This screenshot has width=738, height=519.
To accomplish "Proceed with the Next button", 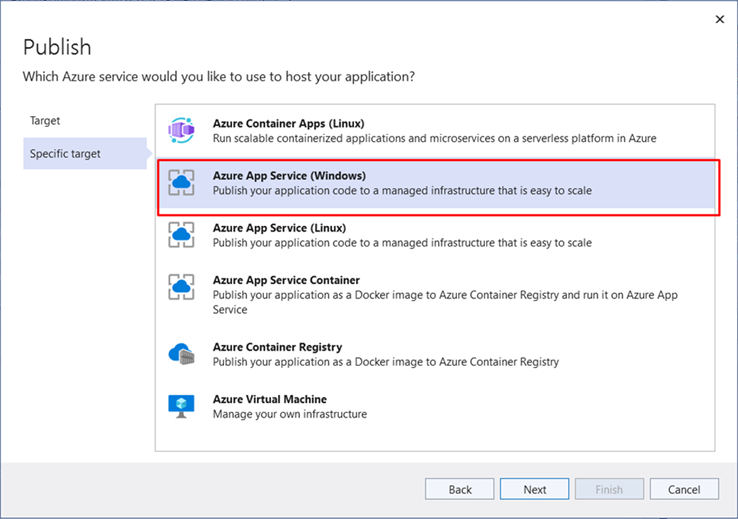I will tap(535, 489).
